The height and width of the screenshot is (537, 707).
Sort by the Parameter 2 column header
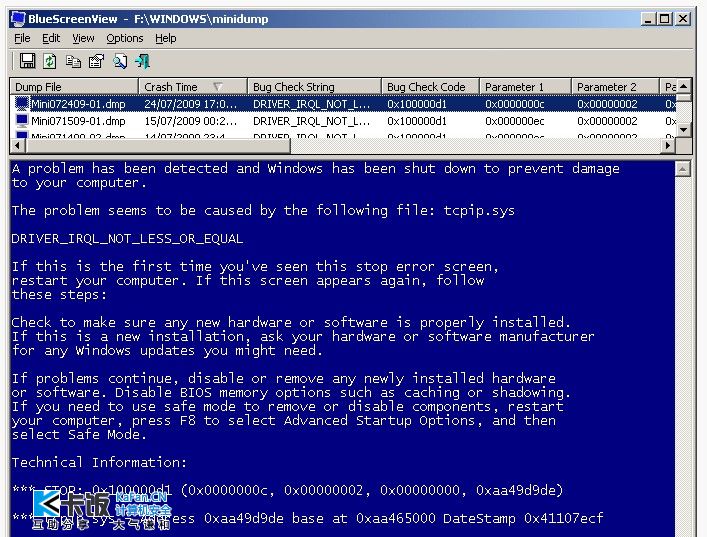(x=615, y=87)
